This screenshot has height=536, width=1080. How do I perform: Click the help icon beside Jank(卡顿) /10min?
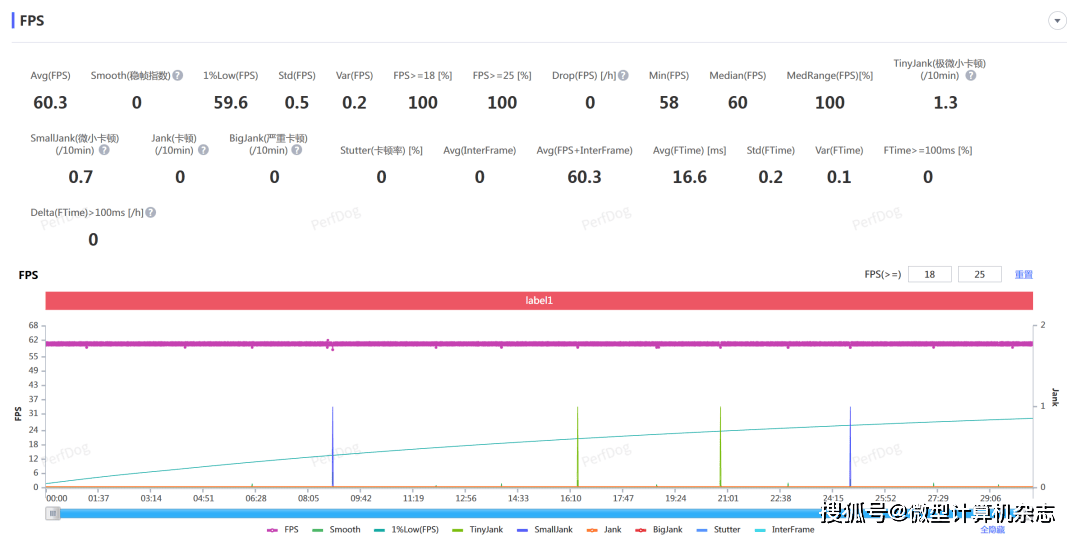(203, 150)
